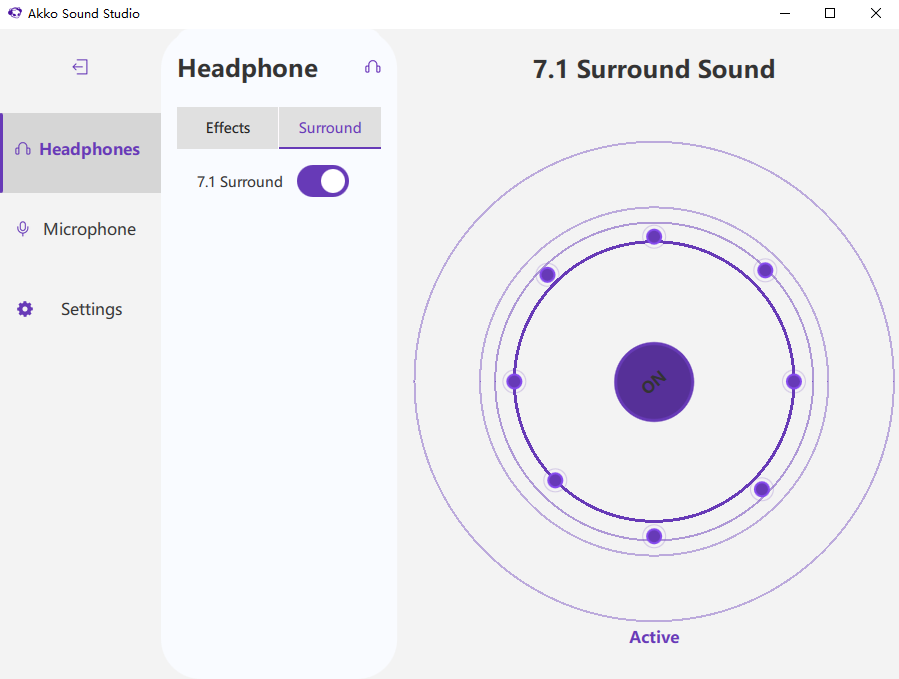Click the Microphone icon in the sidebar

pyautogui.click(x=22, y=228)
